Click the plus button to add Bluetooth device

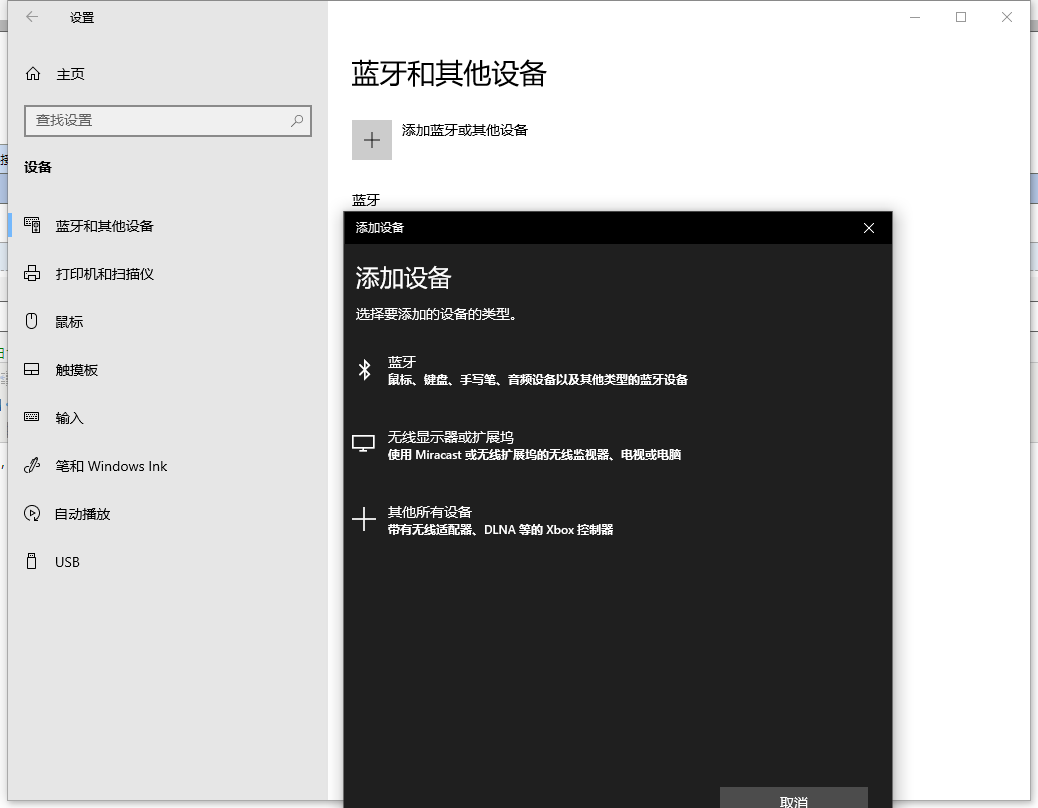click(x=372, y=140)
